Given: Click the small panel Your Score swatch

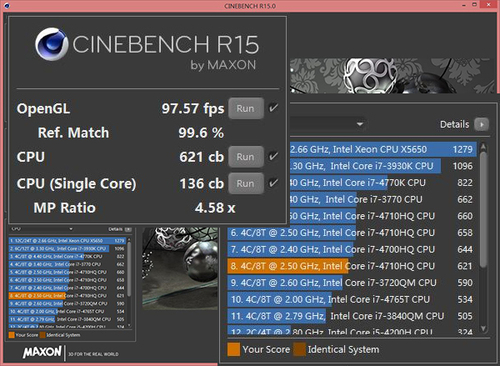Looking at the screenshot, I should point(12,335).
